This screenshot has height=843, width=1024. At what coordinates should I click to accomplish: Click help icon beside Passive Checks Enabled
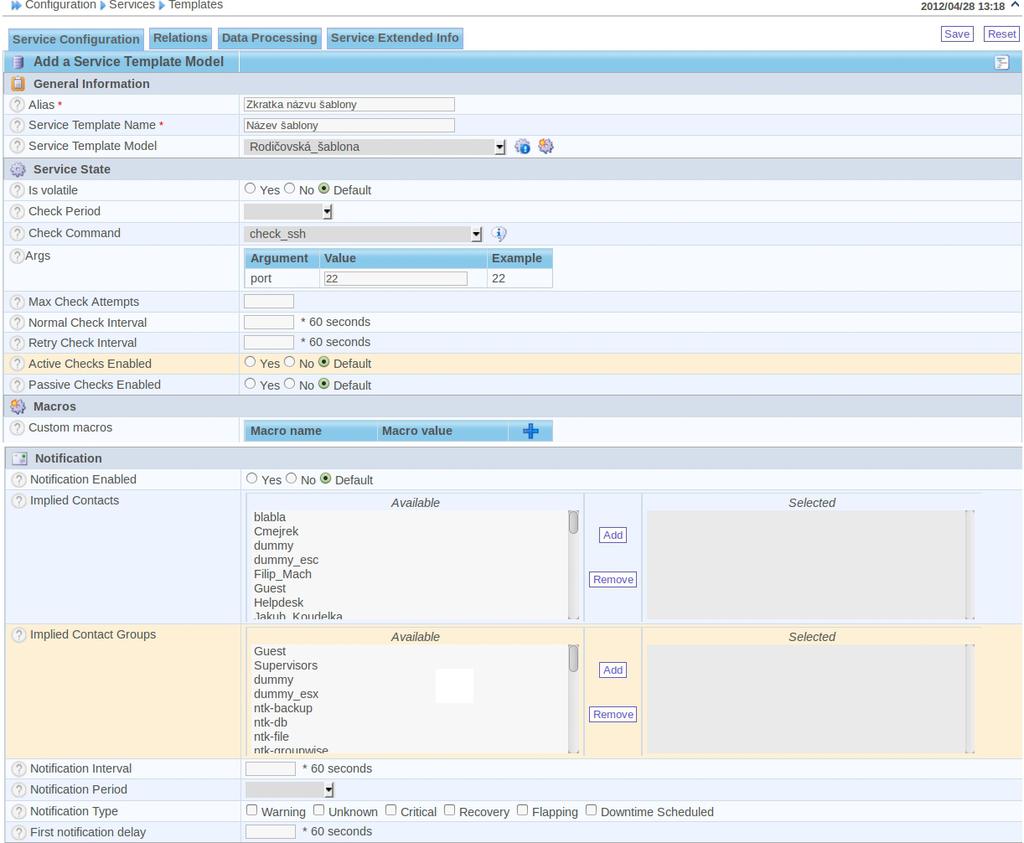[x=18, y=385]
